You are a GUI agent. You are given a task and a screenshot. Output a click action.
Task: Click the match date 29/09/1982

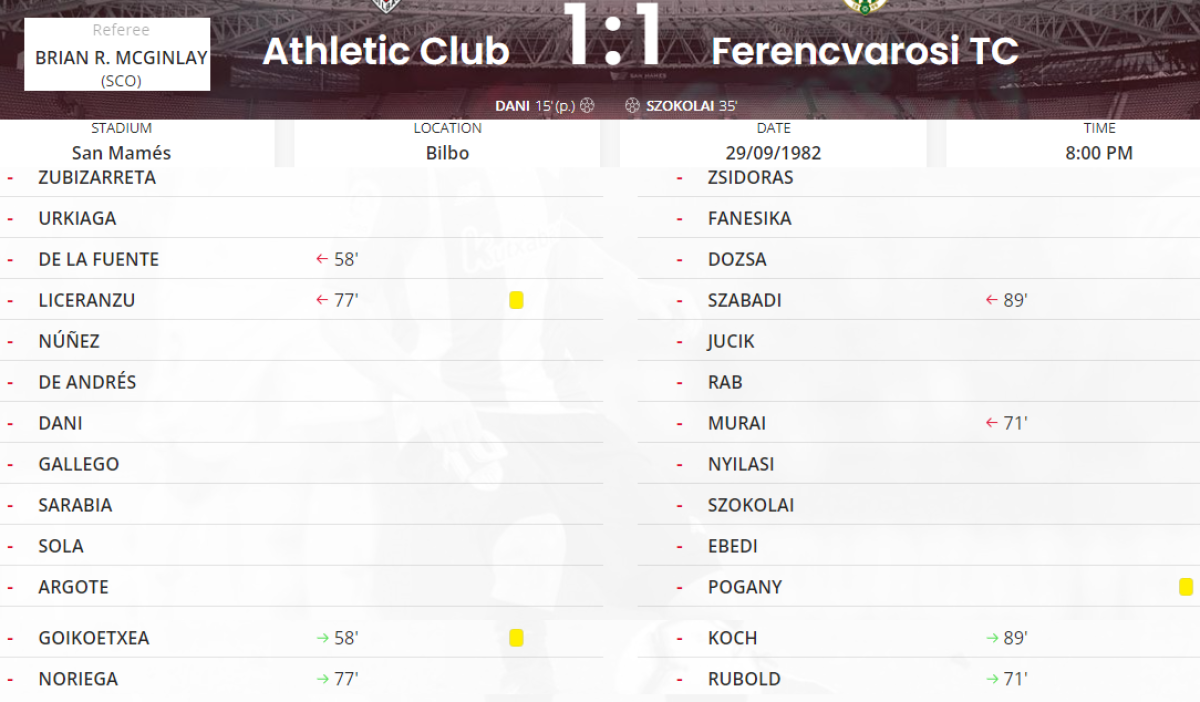coord(773,153)
